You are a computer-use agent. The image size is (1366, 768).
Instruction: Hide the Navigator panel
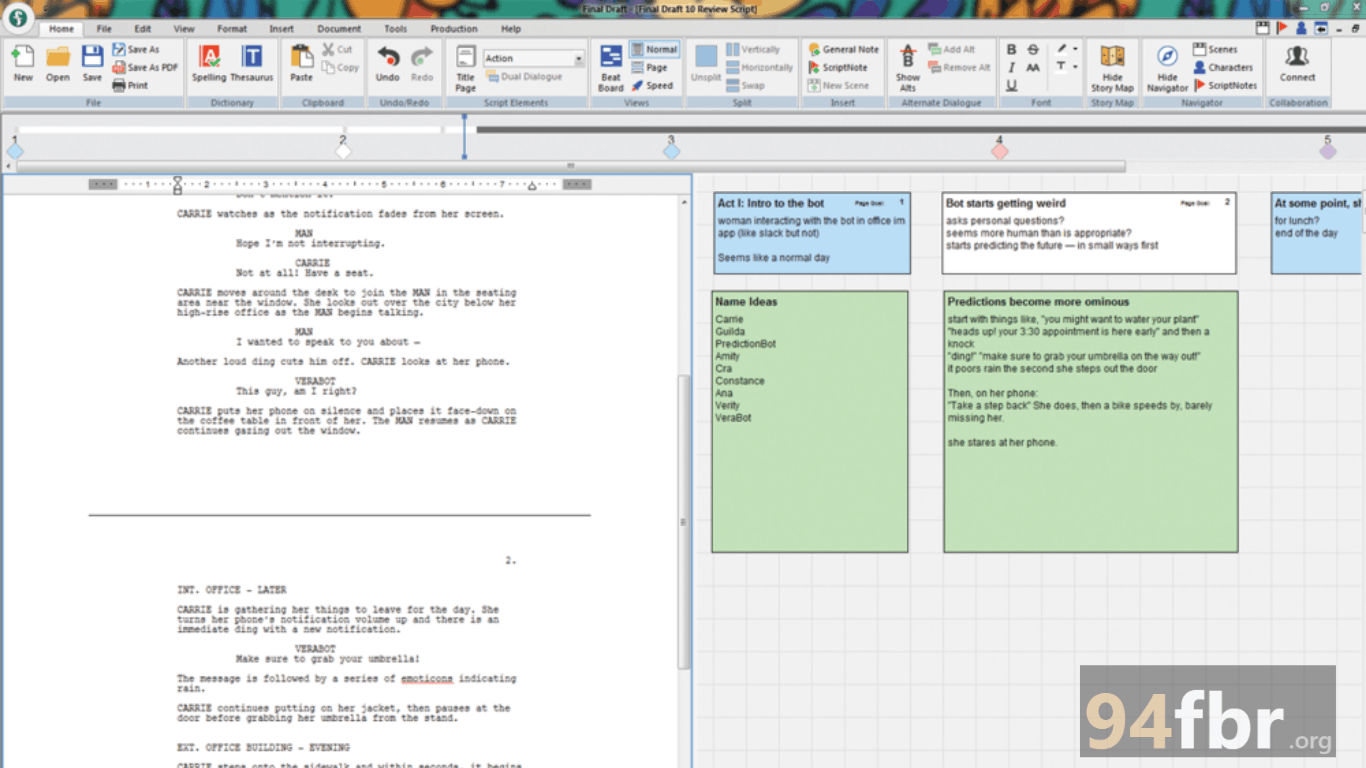coord(1167,68)
